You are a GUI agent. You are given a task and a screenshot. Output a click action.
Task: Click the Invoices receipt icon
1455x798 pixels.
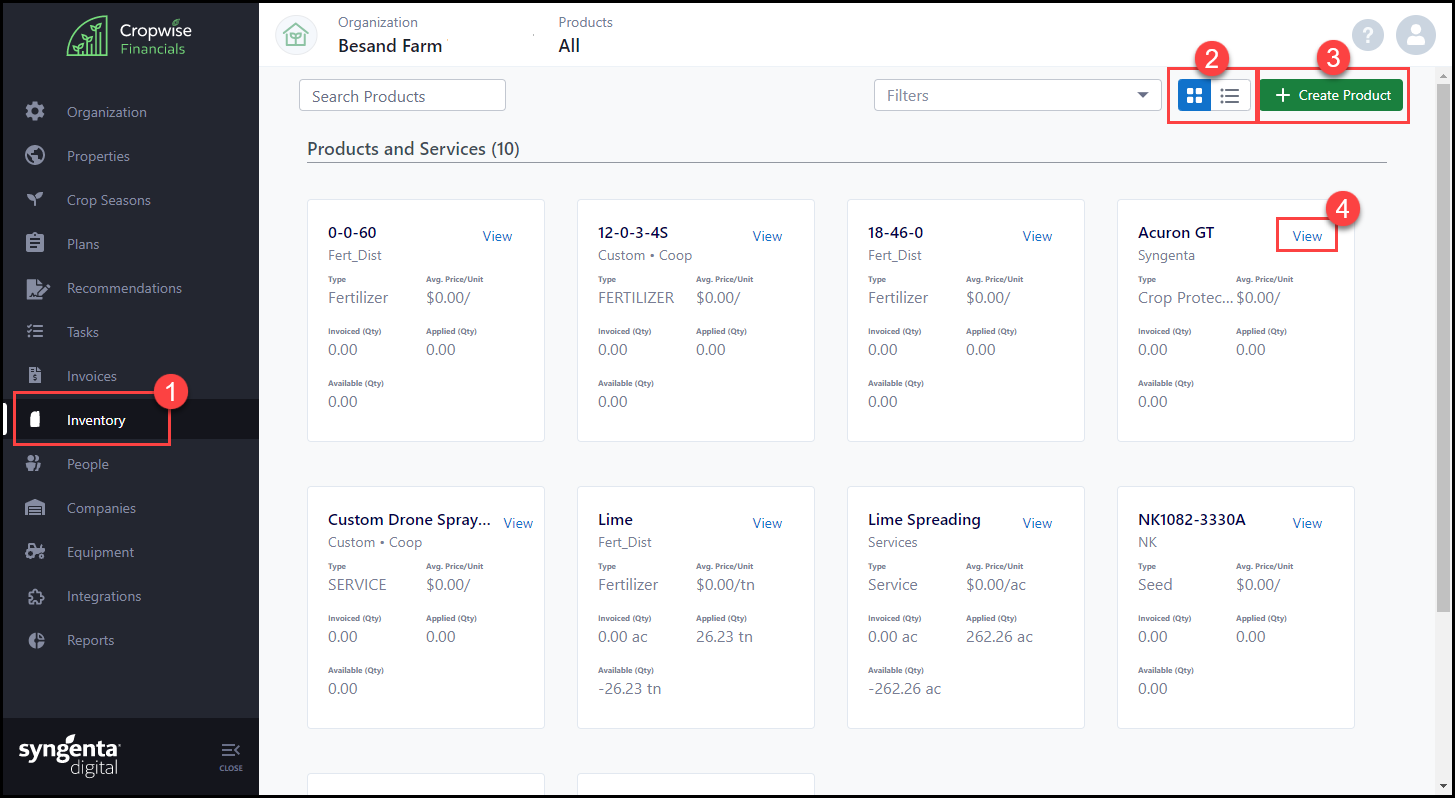35,376
